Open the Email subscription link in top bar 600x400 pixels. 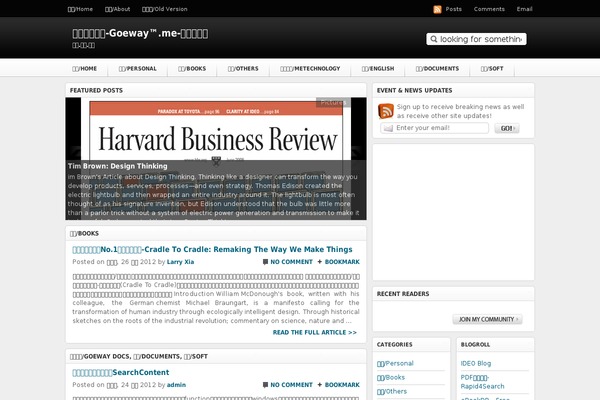click(x=524, y=9)
